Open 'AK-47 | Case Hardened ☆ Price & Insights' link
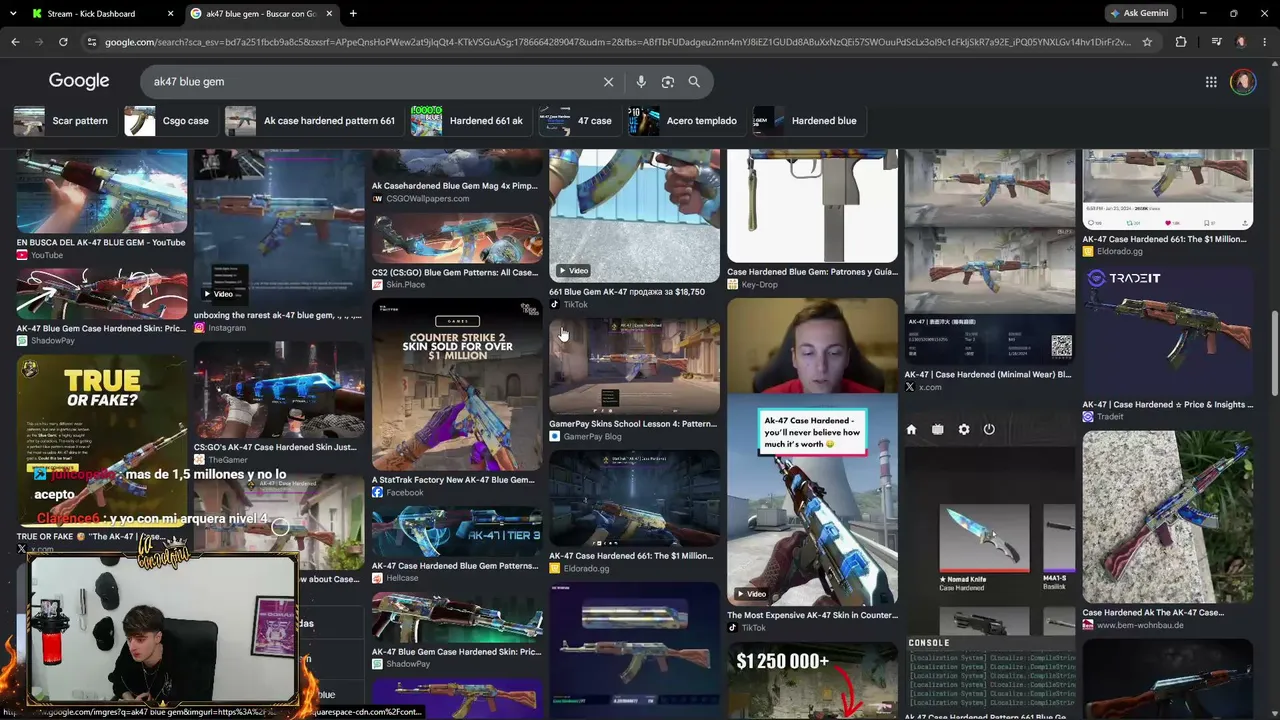Viewport: 1280px width, 720px height. click(x=1167, y=405)
